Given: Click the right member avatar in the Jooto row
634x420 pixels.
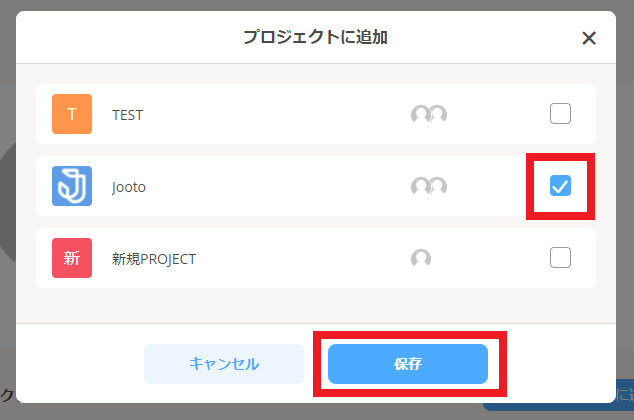Looking at the screenshot, I should [x=437, y=186].
